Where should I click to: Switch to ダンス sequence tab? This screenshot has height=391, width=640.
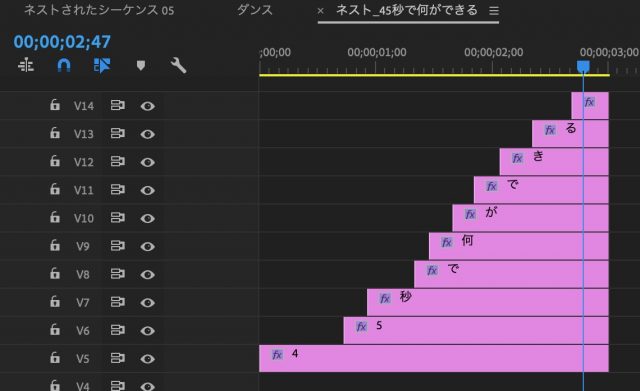point(255,10)
